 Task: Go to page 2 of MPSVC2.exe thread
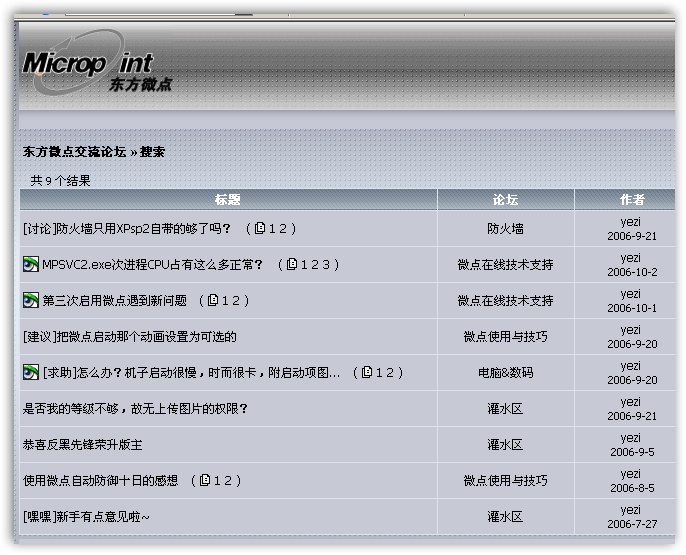315,265
